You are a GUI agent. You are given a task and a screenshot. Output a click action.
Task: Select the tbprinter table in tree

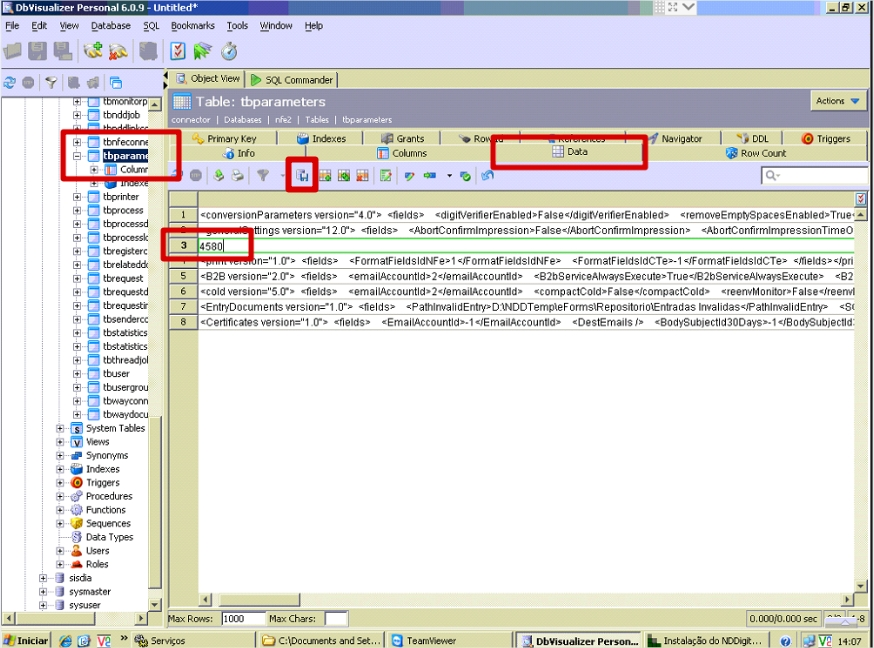(123, 197)
